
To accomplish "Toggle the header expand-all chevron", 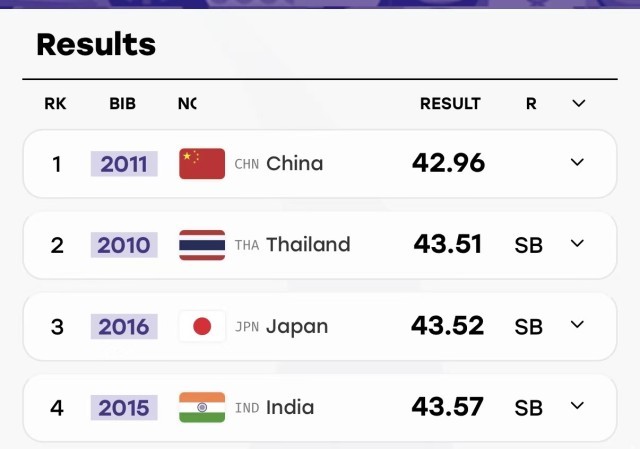I will point(579,103).
